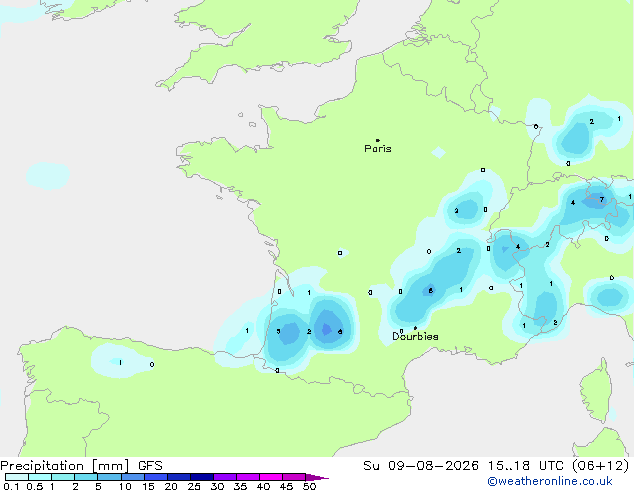Select the 15–20 mm legend color swatch
Screen dimensions: 634x490
156,477
